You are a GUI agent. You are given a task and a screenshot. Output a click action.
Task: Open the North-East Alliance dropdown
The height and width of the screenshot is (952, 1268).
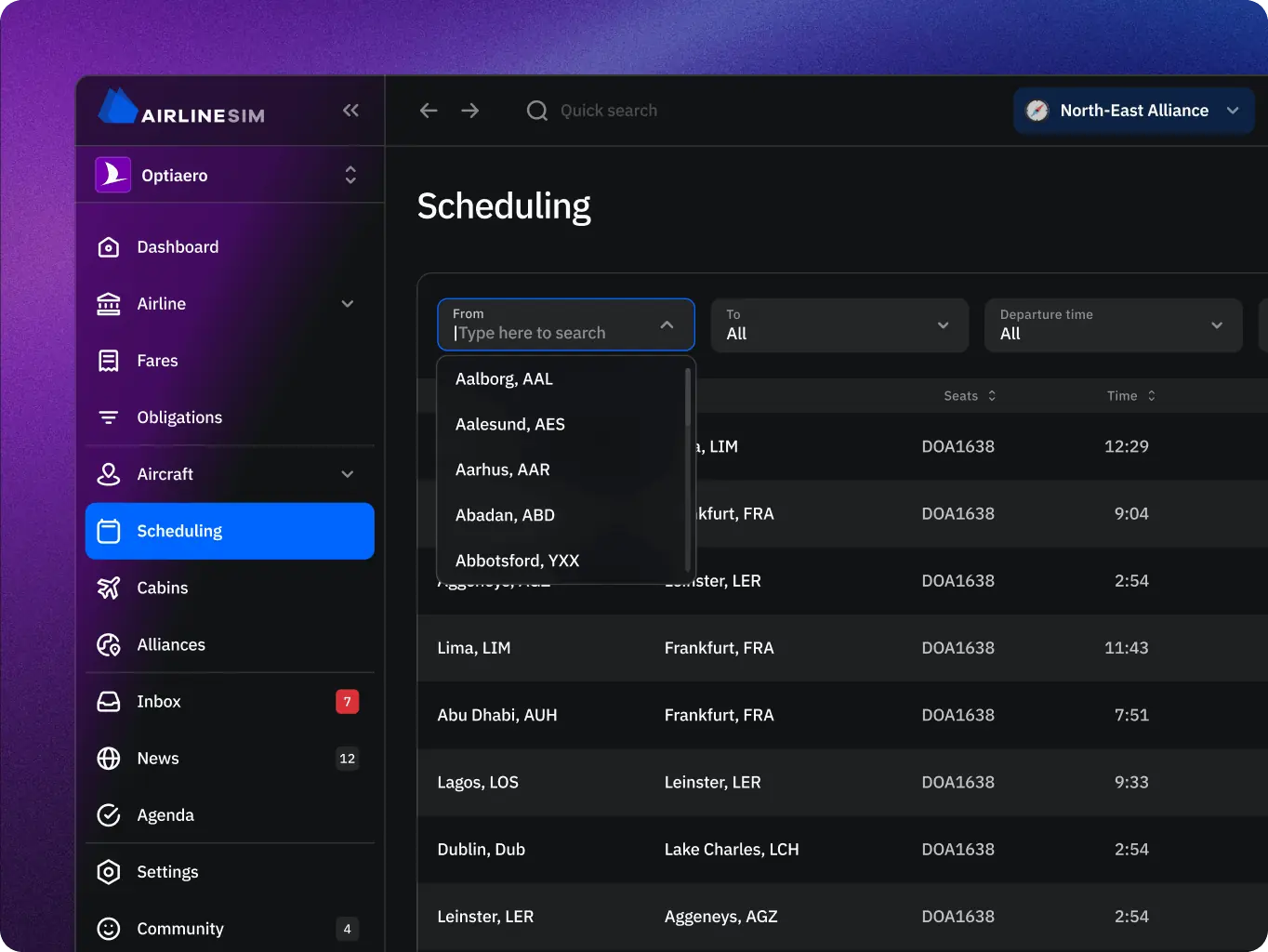pyautogui.click(x=1133, y=111)
